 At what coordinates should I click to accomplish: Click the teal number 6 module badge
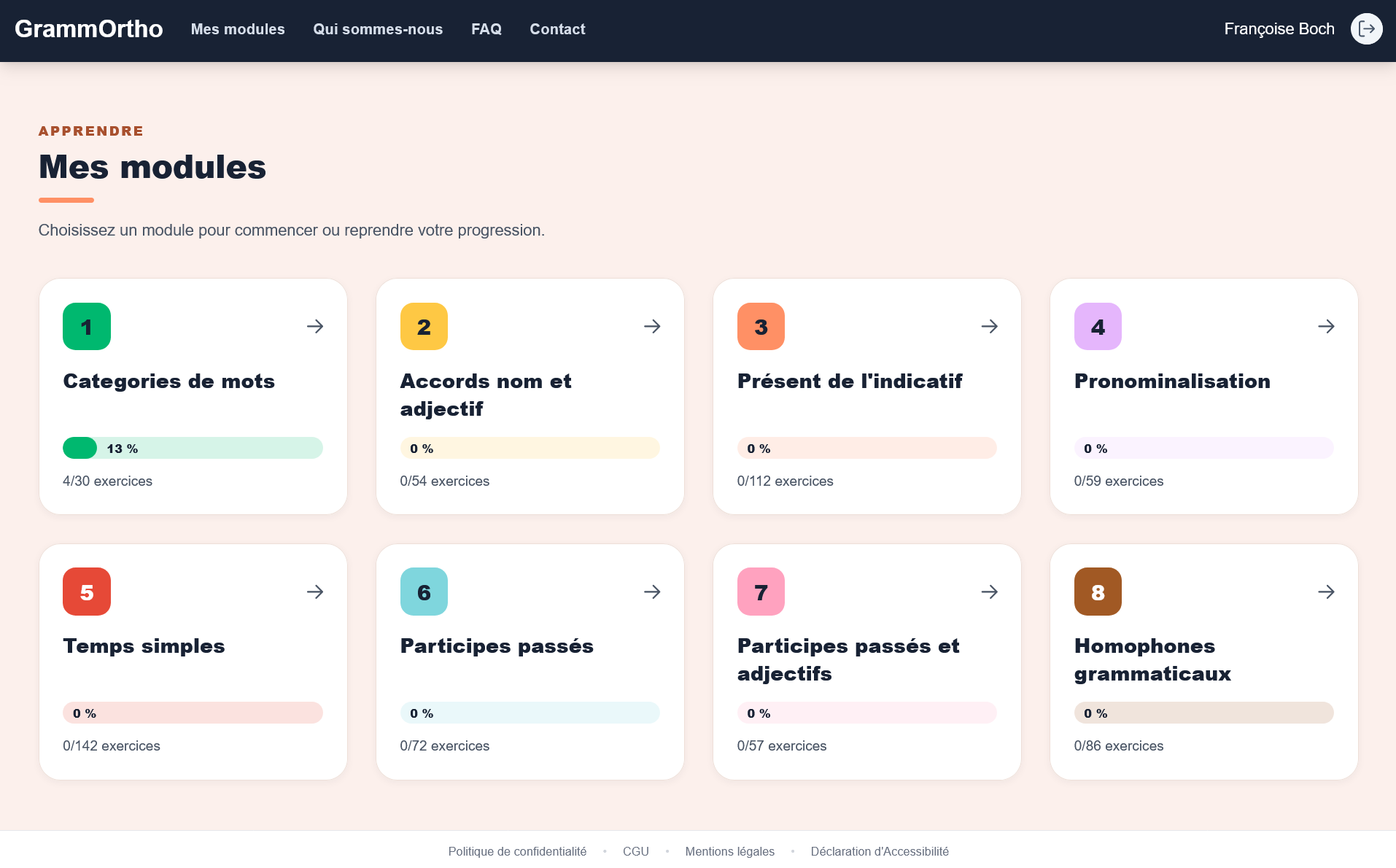[424, 592]
